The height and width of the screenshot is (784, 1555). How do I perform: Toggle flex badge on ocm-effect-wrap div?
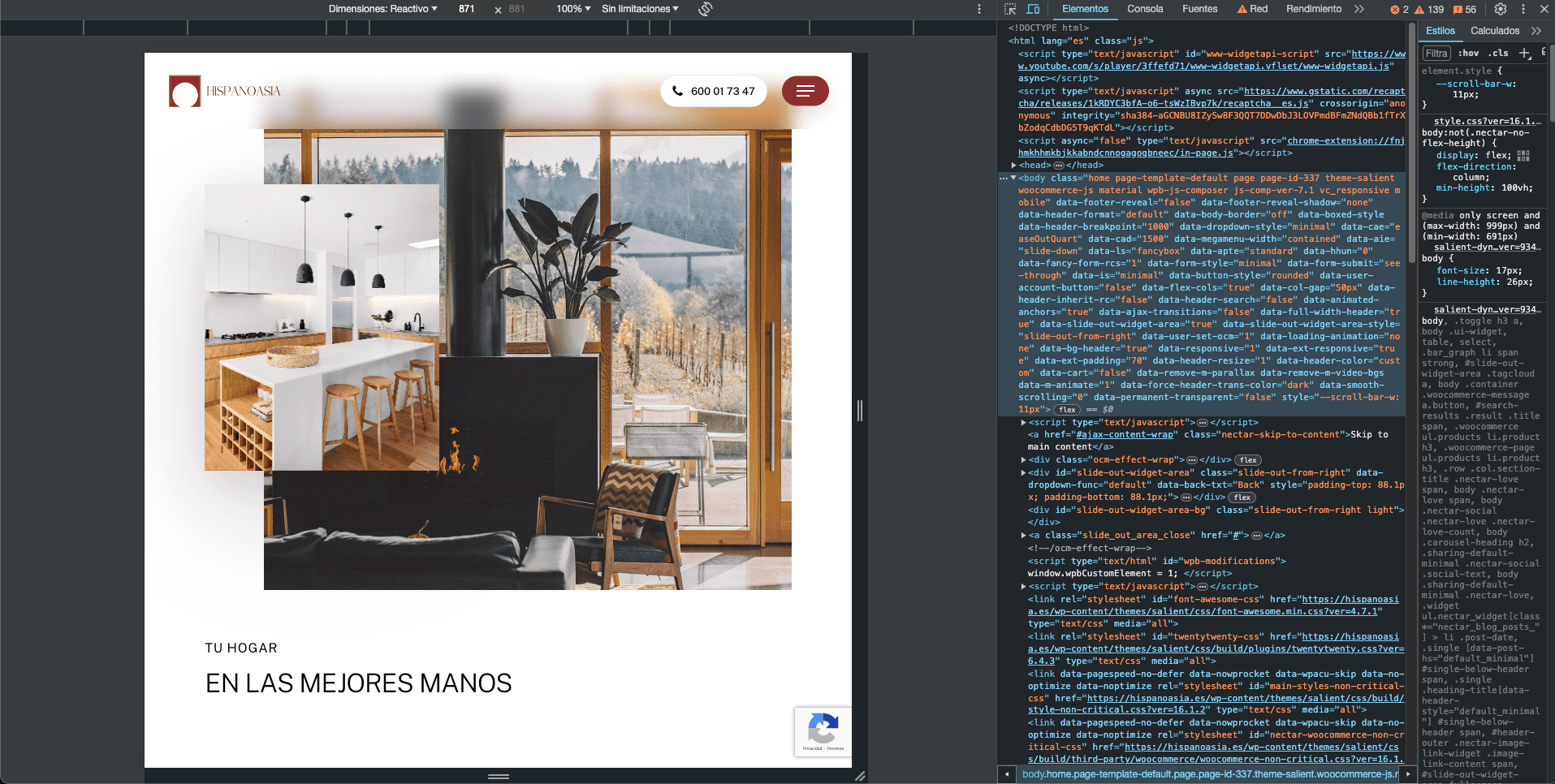coord(1248,460)
